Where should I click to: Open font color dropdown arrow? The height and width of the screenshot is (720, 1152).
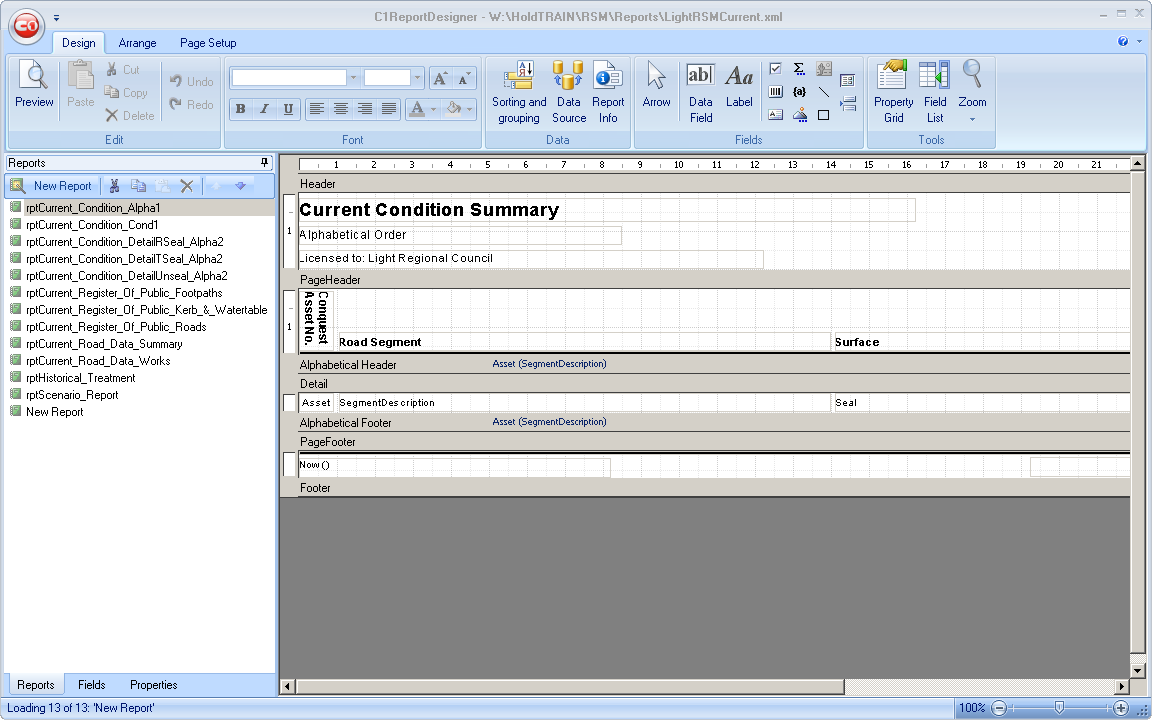(x=433, y=109)
